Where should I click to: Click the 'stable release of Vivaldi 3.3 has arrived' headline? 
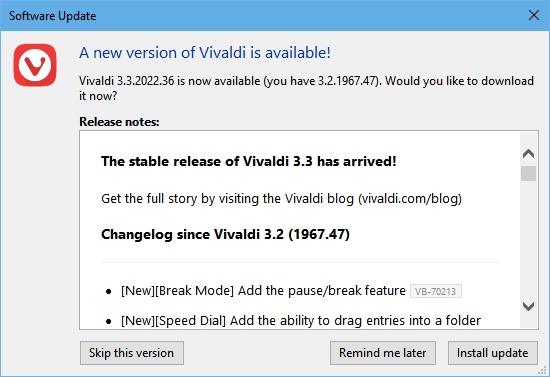[249, 161]
